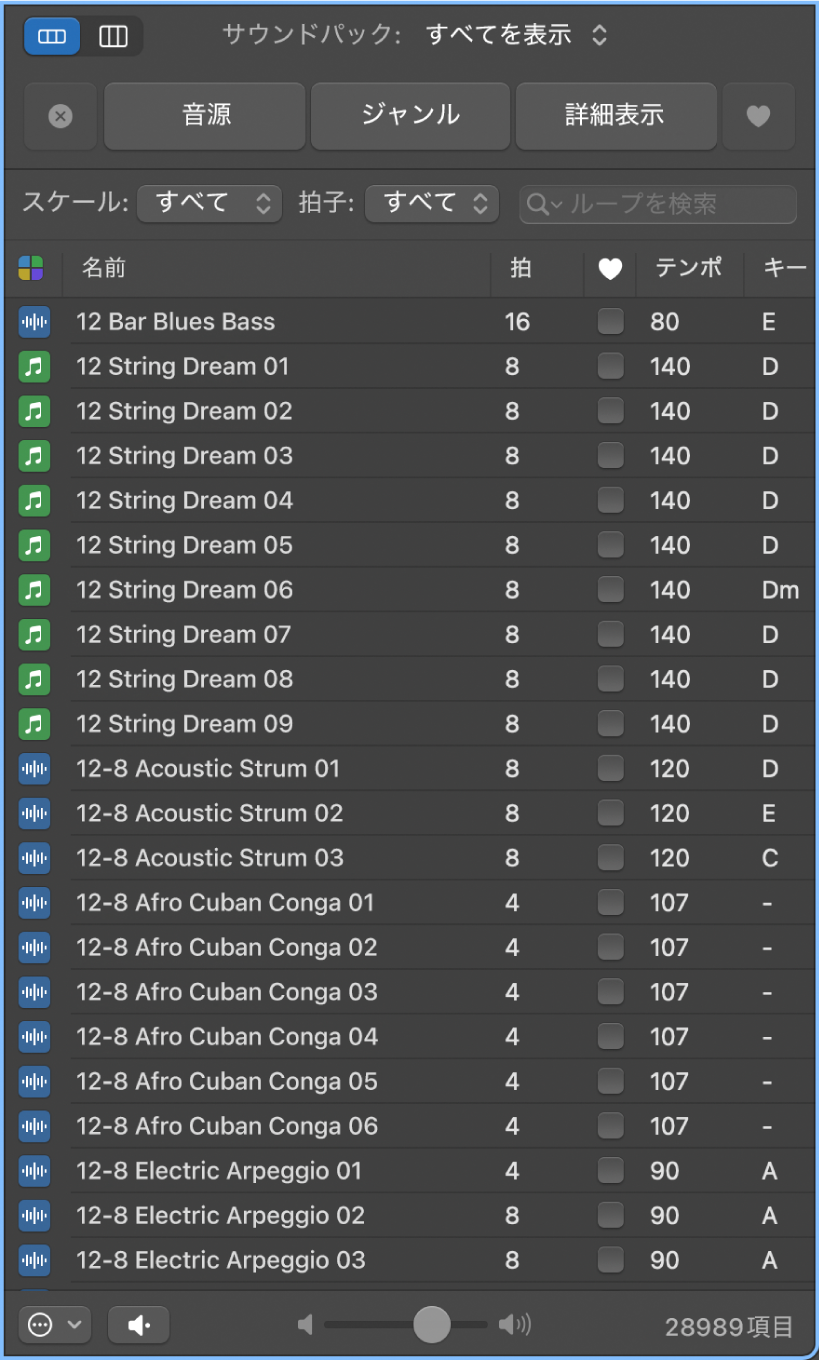The height and width of the screenshot is (1362, 819).
Task: Click the clear filters X icon
Action: pos(60,116)
